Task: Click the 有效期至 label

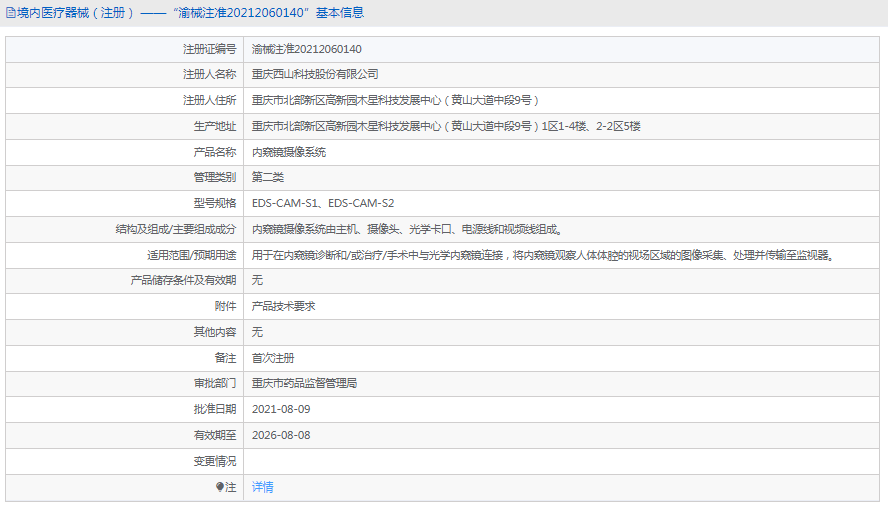Action: coord(215,435)
